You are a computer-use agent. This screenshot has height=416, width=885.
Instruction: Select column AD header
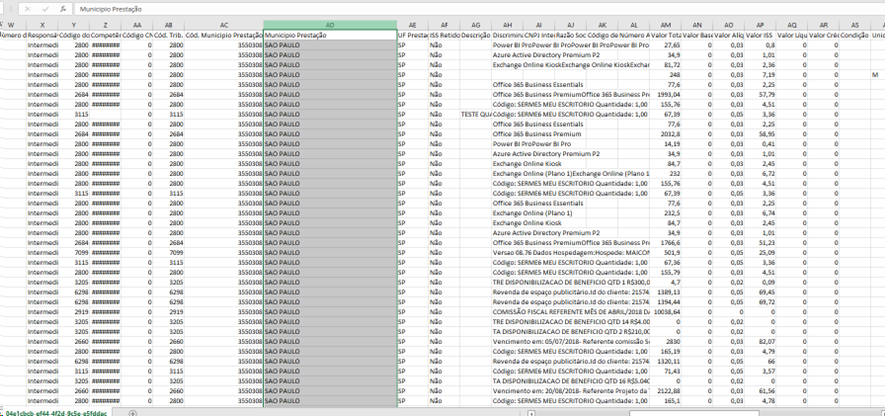(x=330, y=25)
